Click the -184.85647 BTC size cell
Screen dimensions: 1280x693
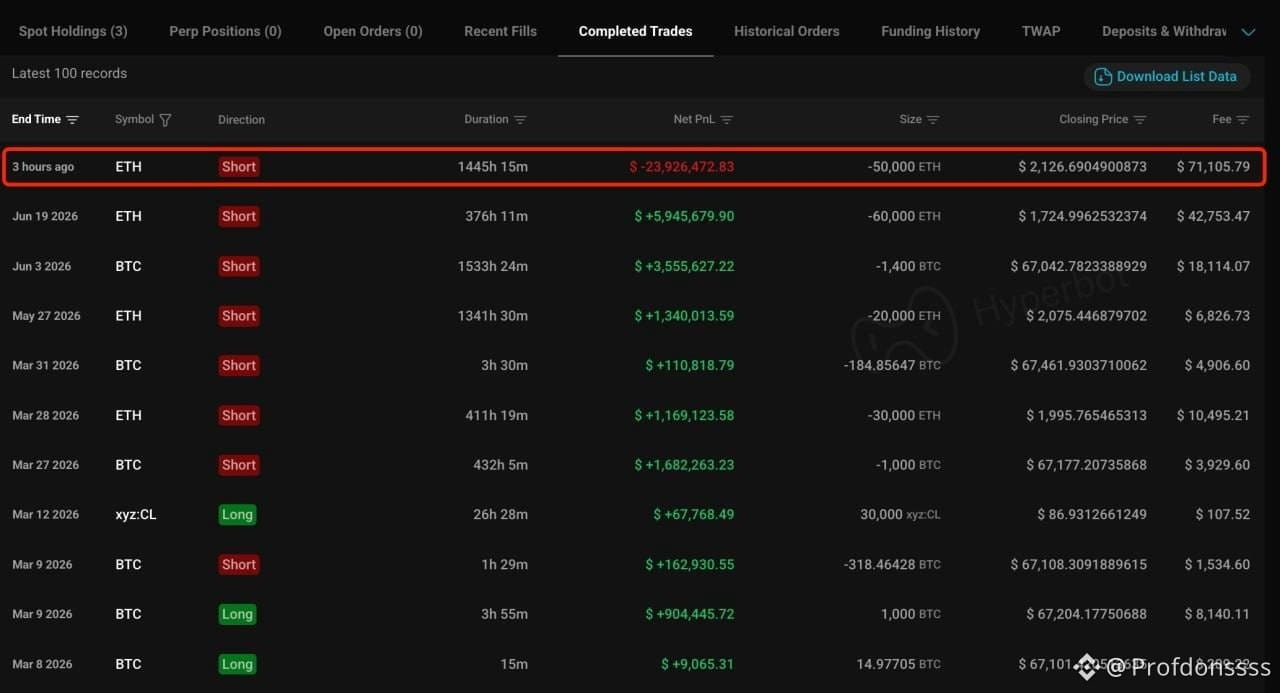tap(892, 365)
